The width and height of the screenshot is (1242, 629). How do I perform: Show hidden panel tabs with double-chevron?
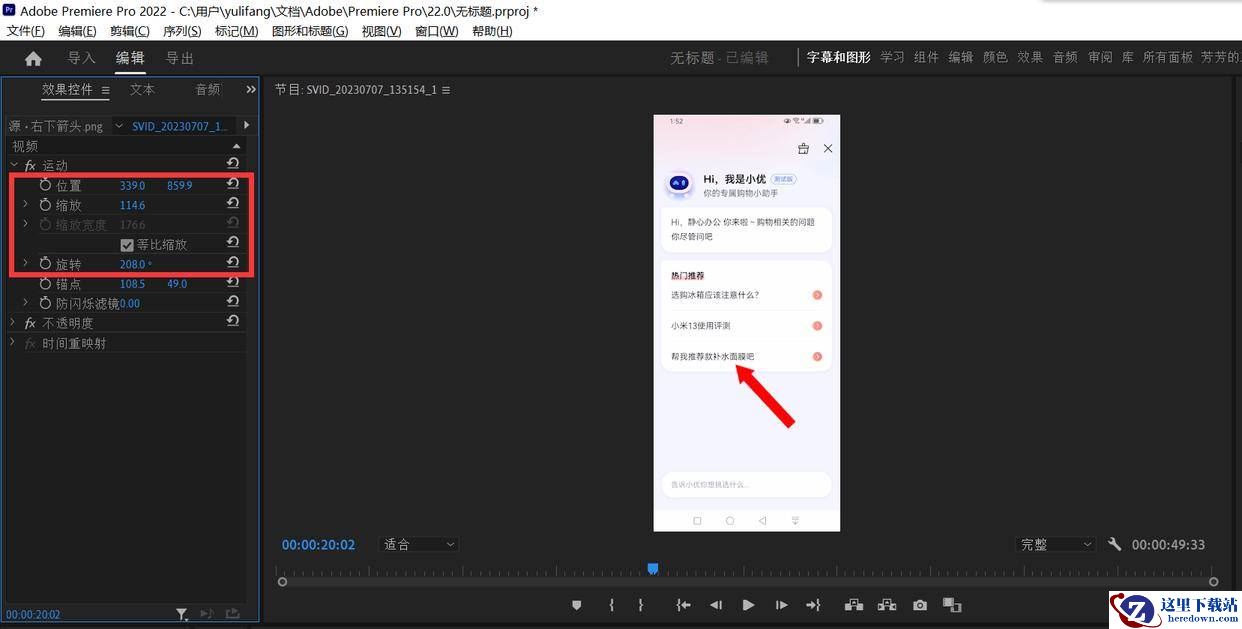[x=250, y=90]
